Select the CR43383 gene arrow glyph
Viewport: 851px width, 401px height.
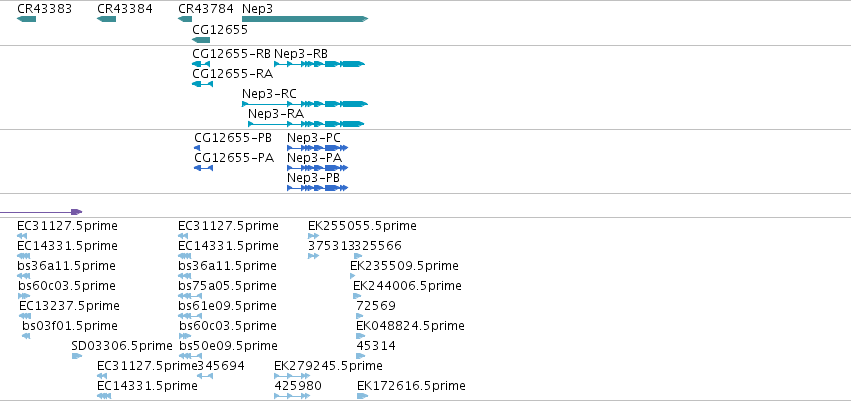click(26, 19)
